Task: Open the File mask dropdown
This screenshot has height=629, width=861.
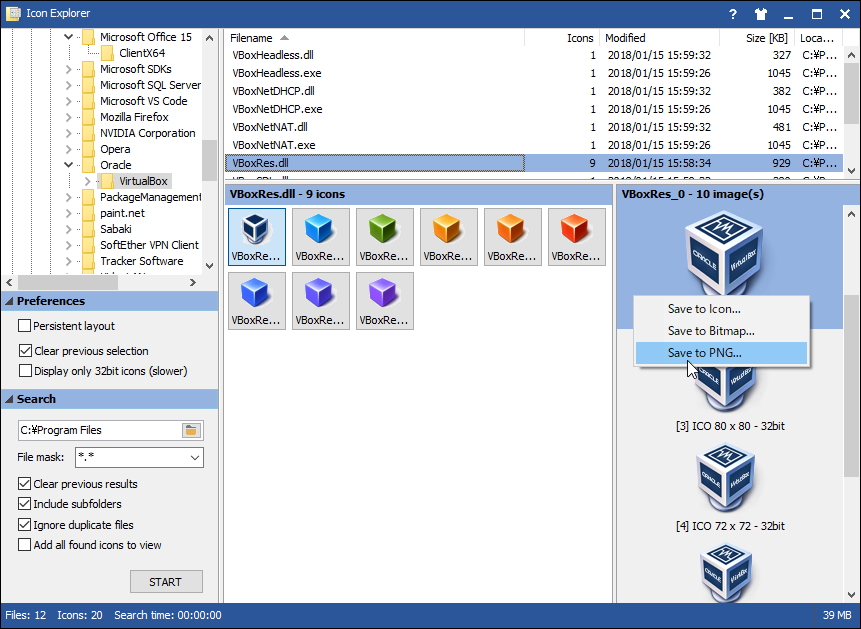Action: pos(194,458)
